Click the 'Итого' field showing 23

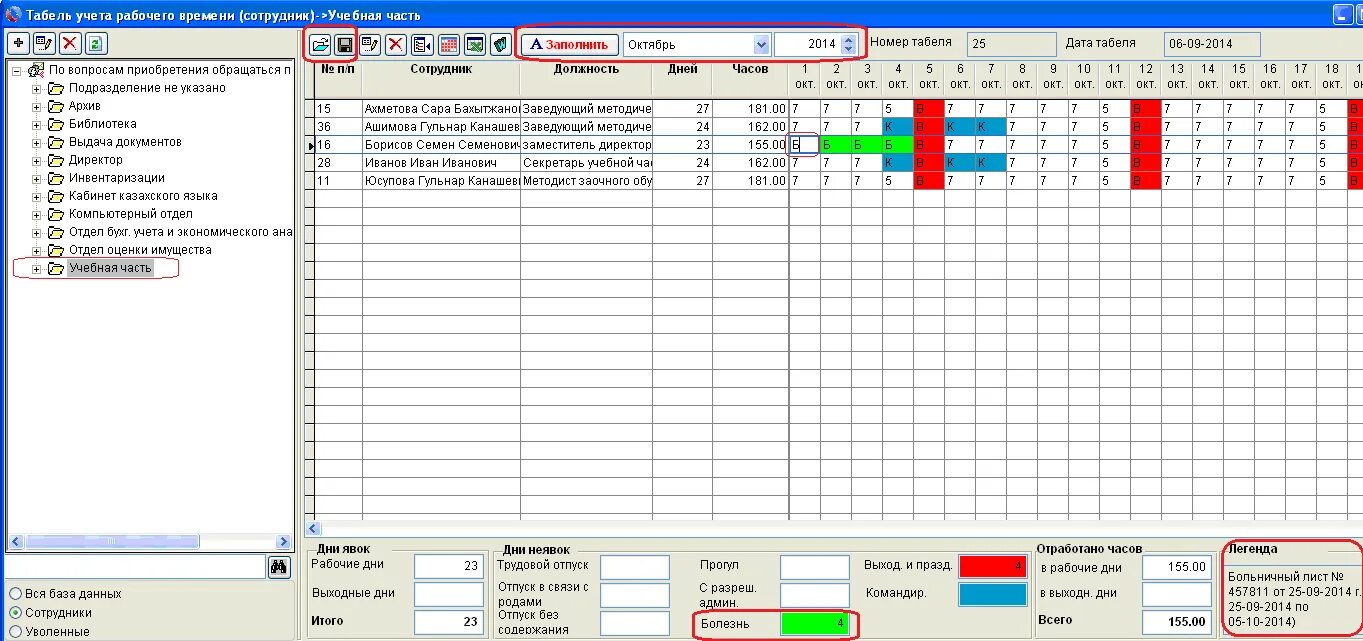click(448, 620)
